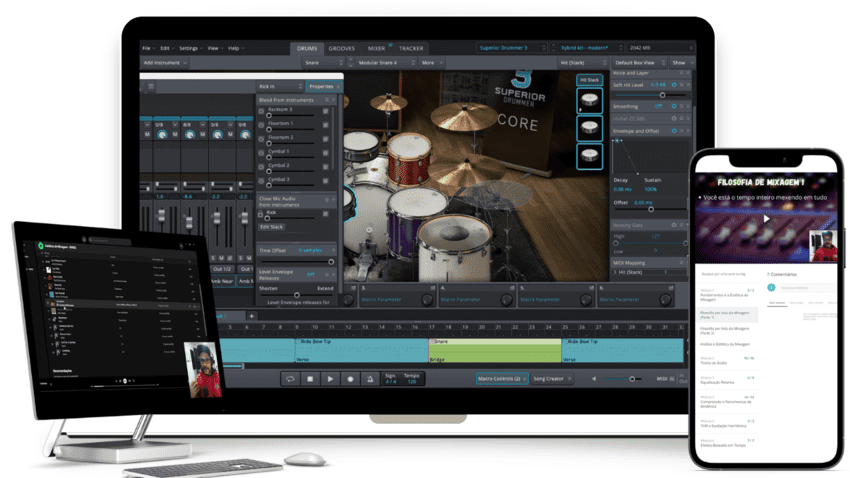Click the Out 1/2 output button
Screen dimensions: 850x478
coord(223,269)
